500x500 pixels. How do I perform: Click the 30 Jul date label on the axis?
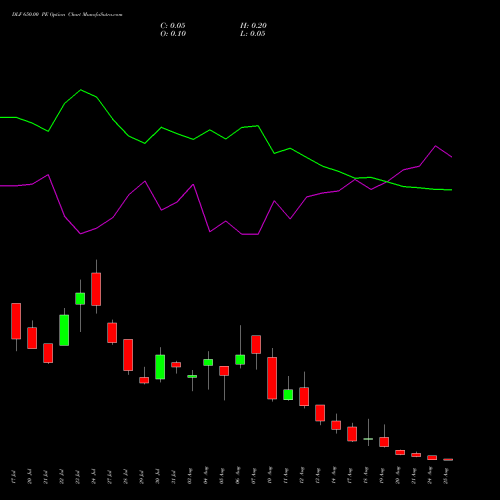[158, 477]
